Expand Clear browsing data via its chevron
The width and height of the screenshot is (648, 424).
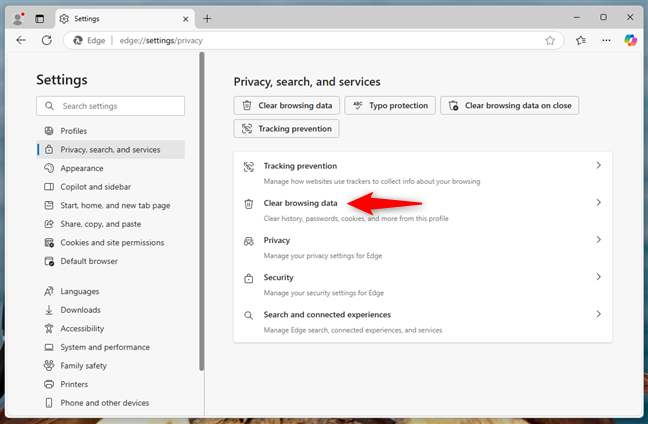tap(598, 202)
